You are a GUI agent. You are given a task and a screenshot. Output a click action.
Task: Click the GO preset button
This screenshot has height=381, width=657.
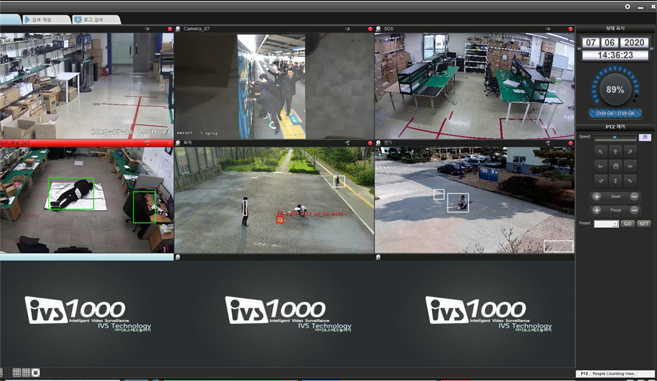point(627,224)
